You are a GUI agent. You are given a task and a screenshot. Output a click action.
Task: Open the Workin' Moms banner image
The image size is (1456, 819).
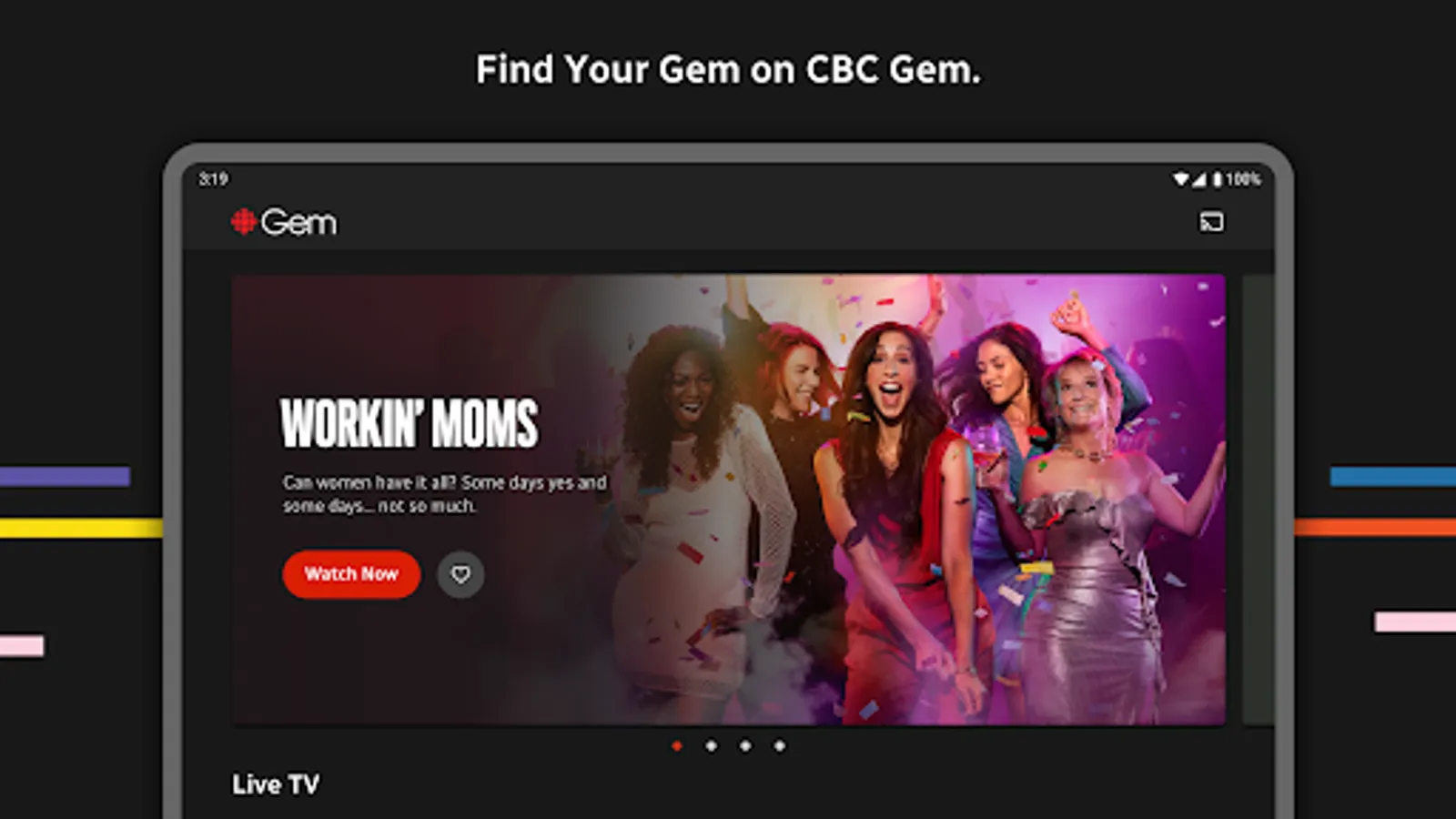tap(729, 500)
